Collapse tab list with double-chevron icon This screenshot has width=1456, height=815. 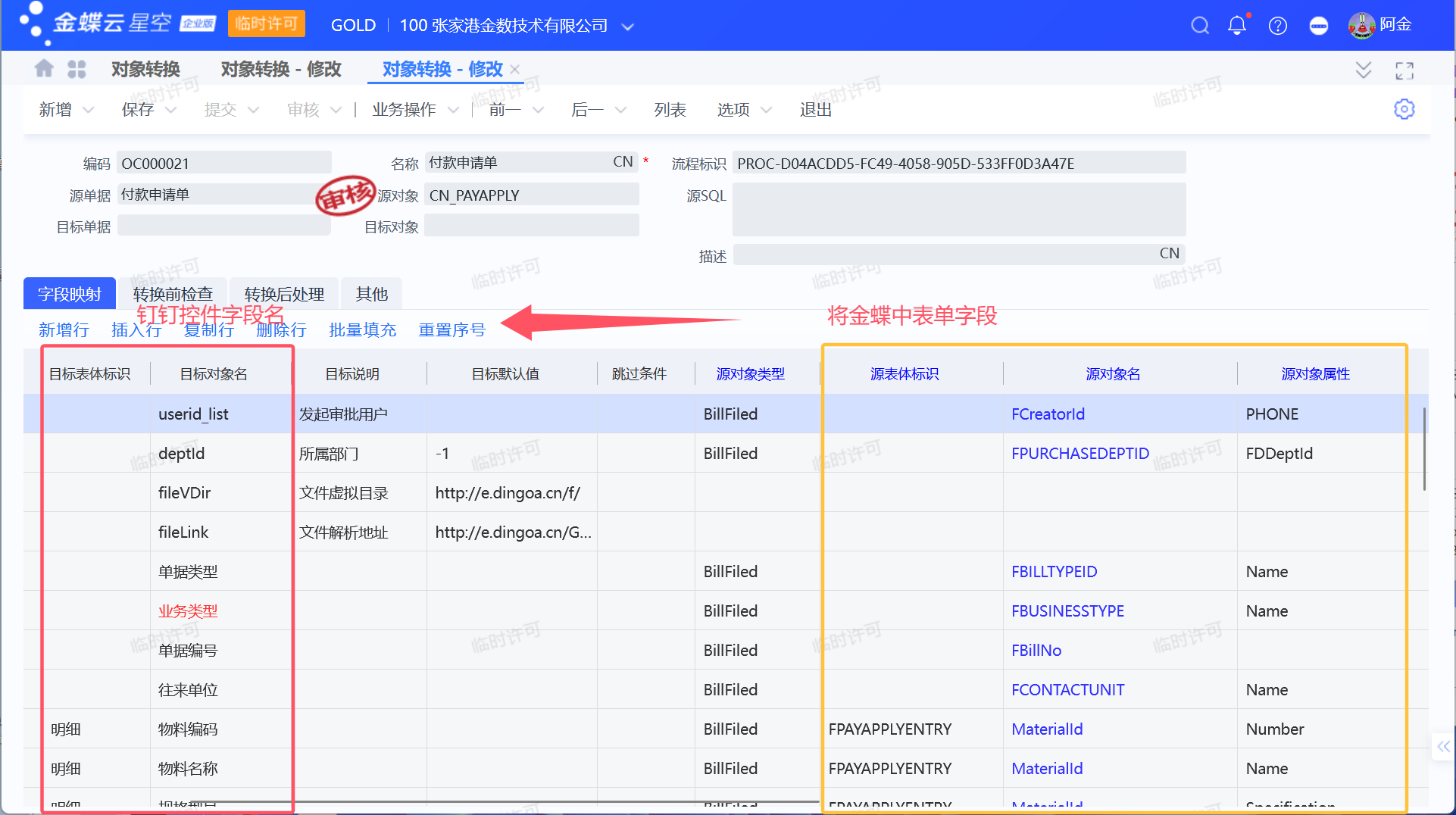point(1363,70)
